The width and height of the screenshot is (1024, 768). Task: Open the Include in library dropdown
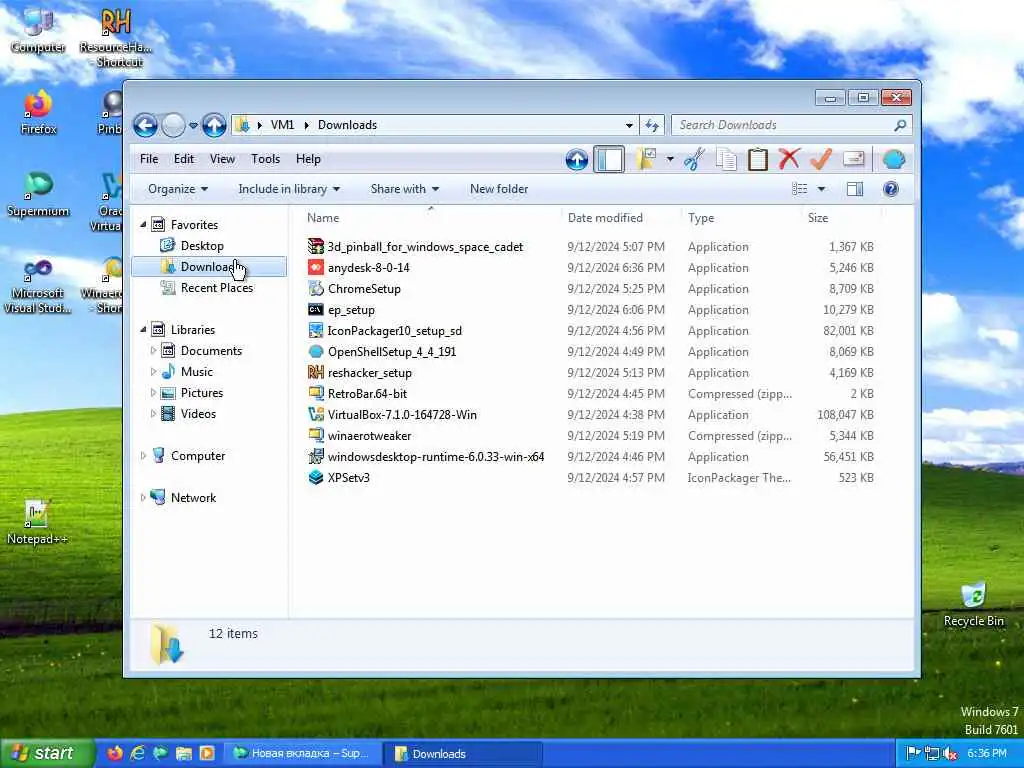(x=289, y=189)
